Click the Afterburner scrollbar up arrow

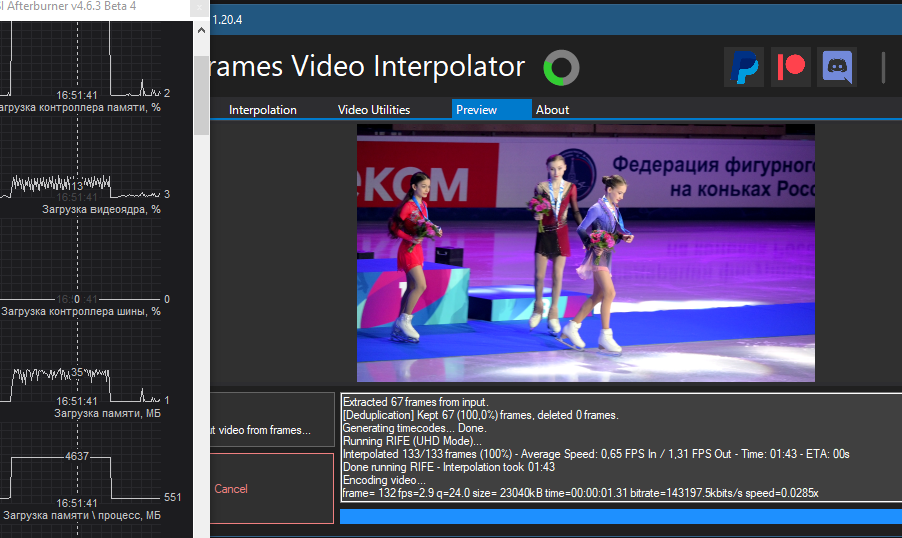coord(201,32)
